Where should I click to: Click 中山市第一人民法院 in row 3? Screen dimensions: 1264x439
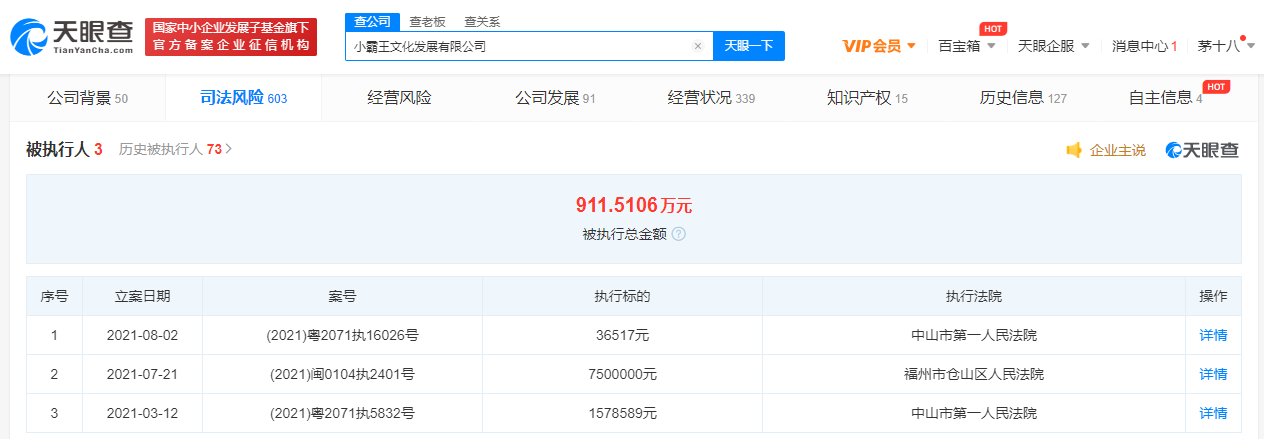973,413
